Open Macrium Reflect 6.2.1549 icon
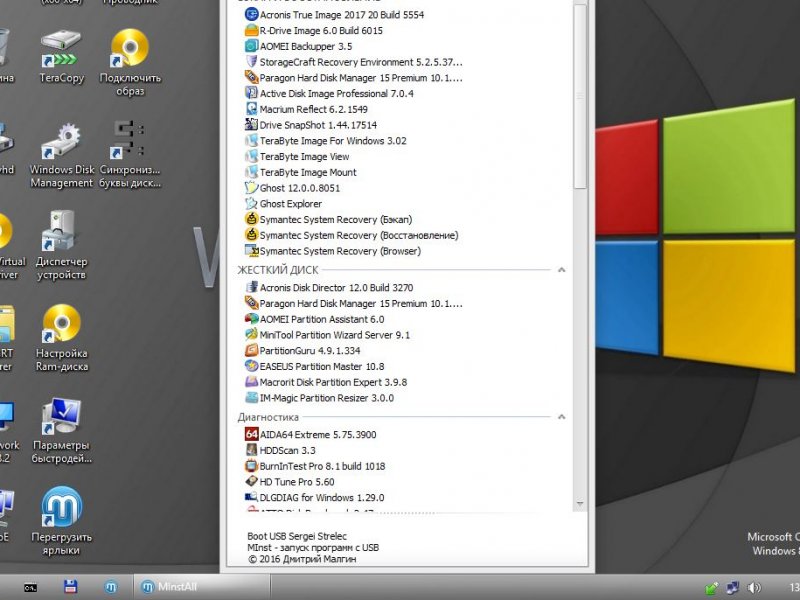 click(252, 109)
